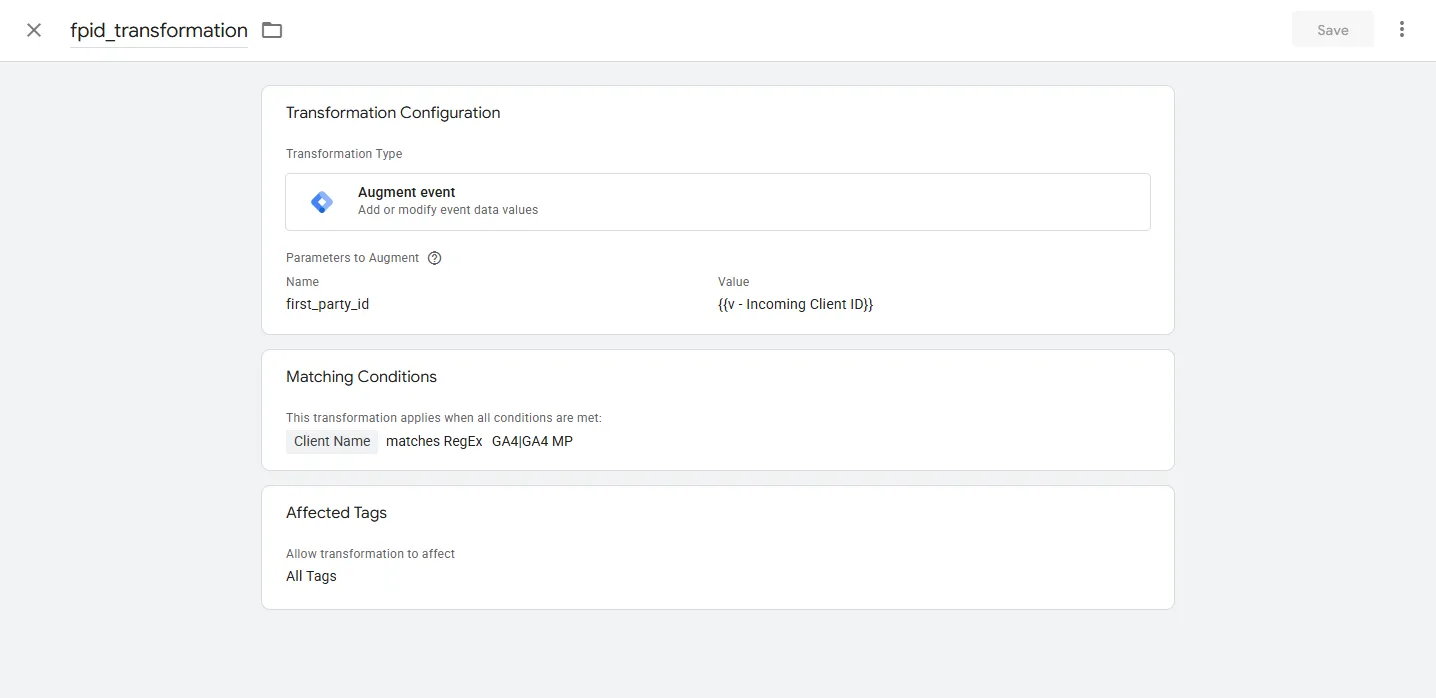Click the Value column header

[733, 282]
